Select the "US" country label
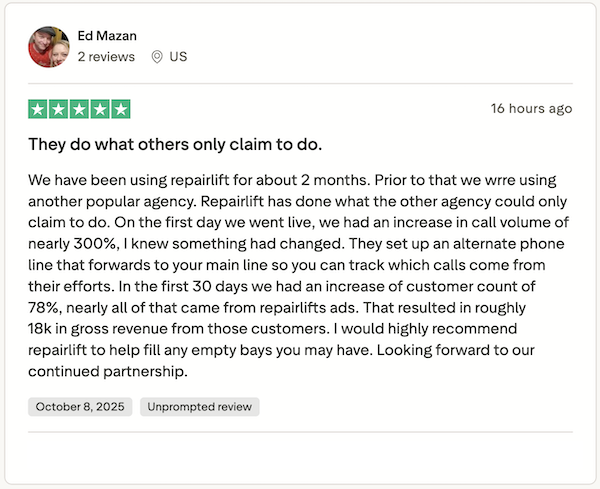Image resolution: width=600 pixels, height=489 pixels. [x=179, y=57]
